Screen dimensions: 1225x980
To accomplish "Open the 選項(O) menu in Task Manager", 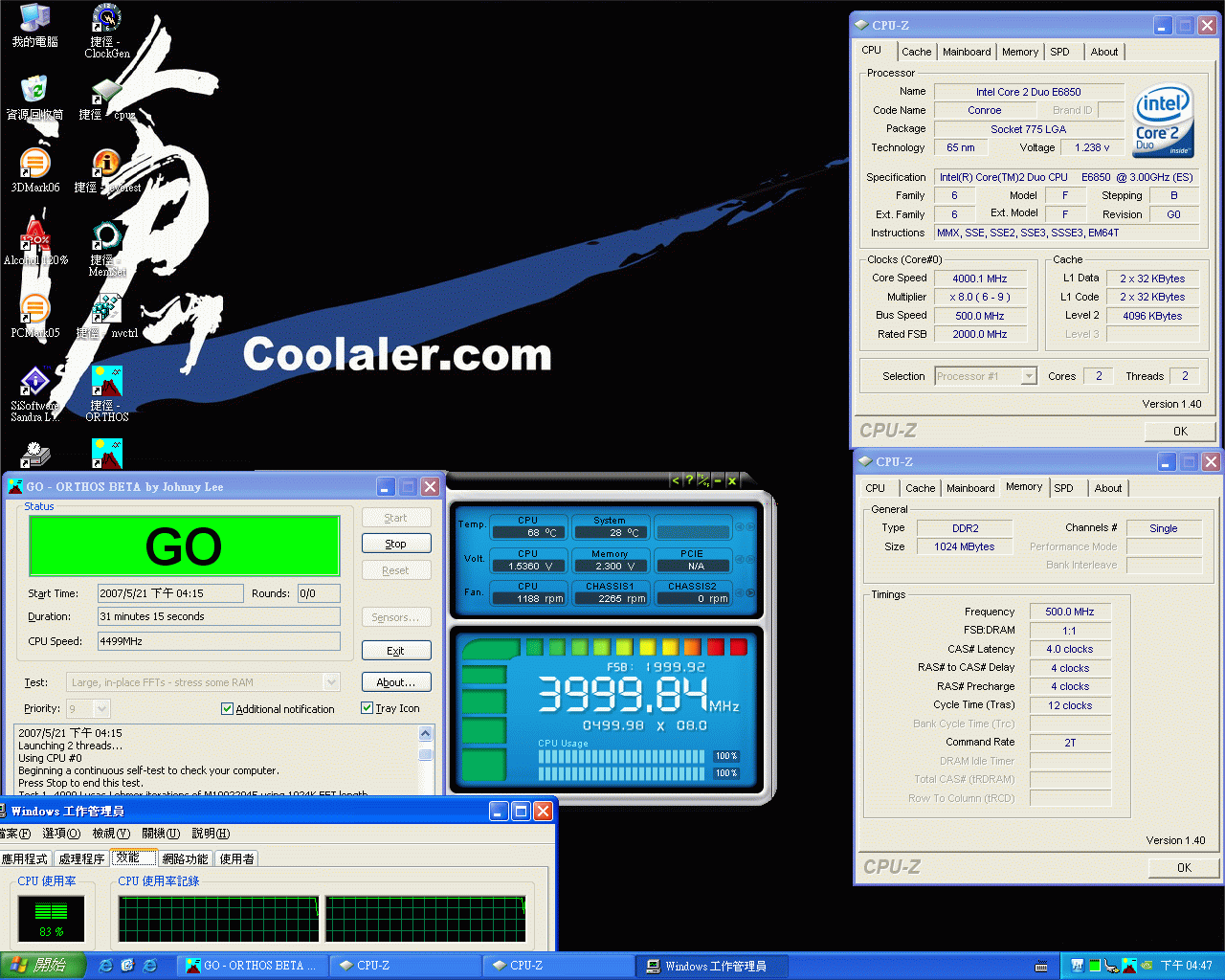I will coord(61,834).
